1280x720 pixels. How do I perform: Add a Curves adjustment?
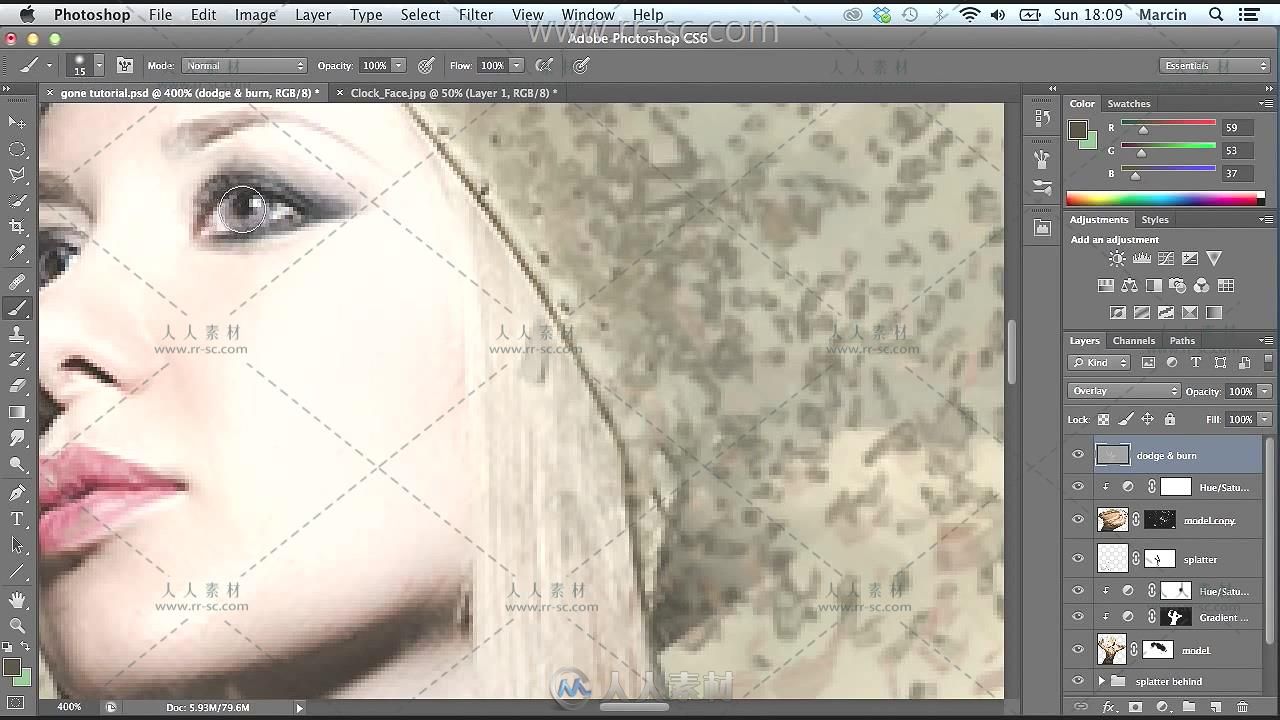pos(1166,259)
